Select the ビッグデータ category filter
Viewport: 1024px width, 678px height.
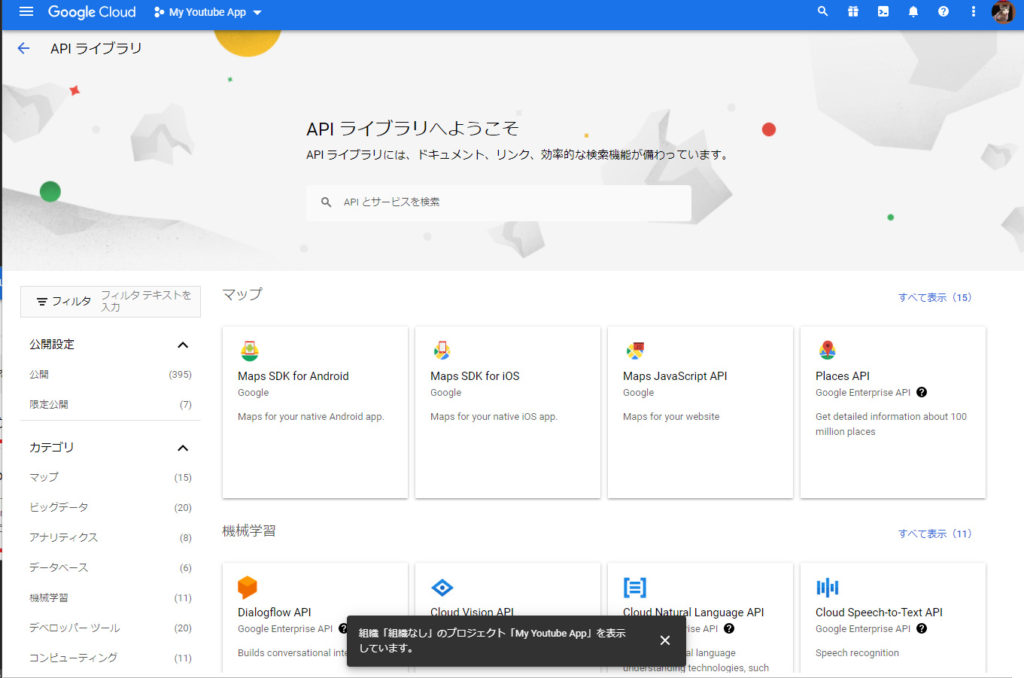[110, 508]
